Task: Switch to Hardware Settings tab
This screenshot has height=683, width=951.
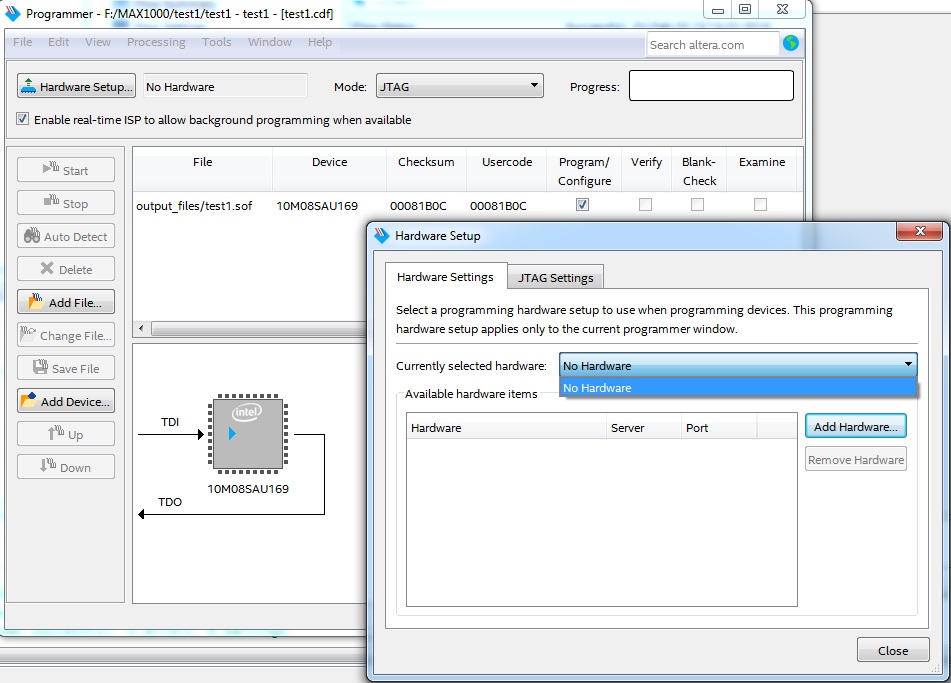Action: pos(445,277)
